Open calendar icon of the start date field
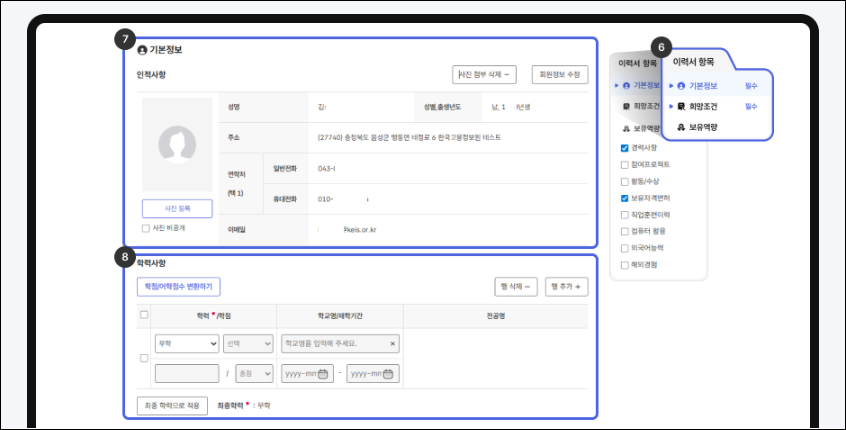The image size is (846, 430). pos(323,374)
